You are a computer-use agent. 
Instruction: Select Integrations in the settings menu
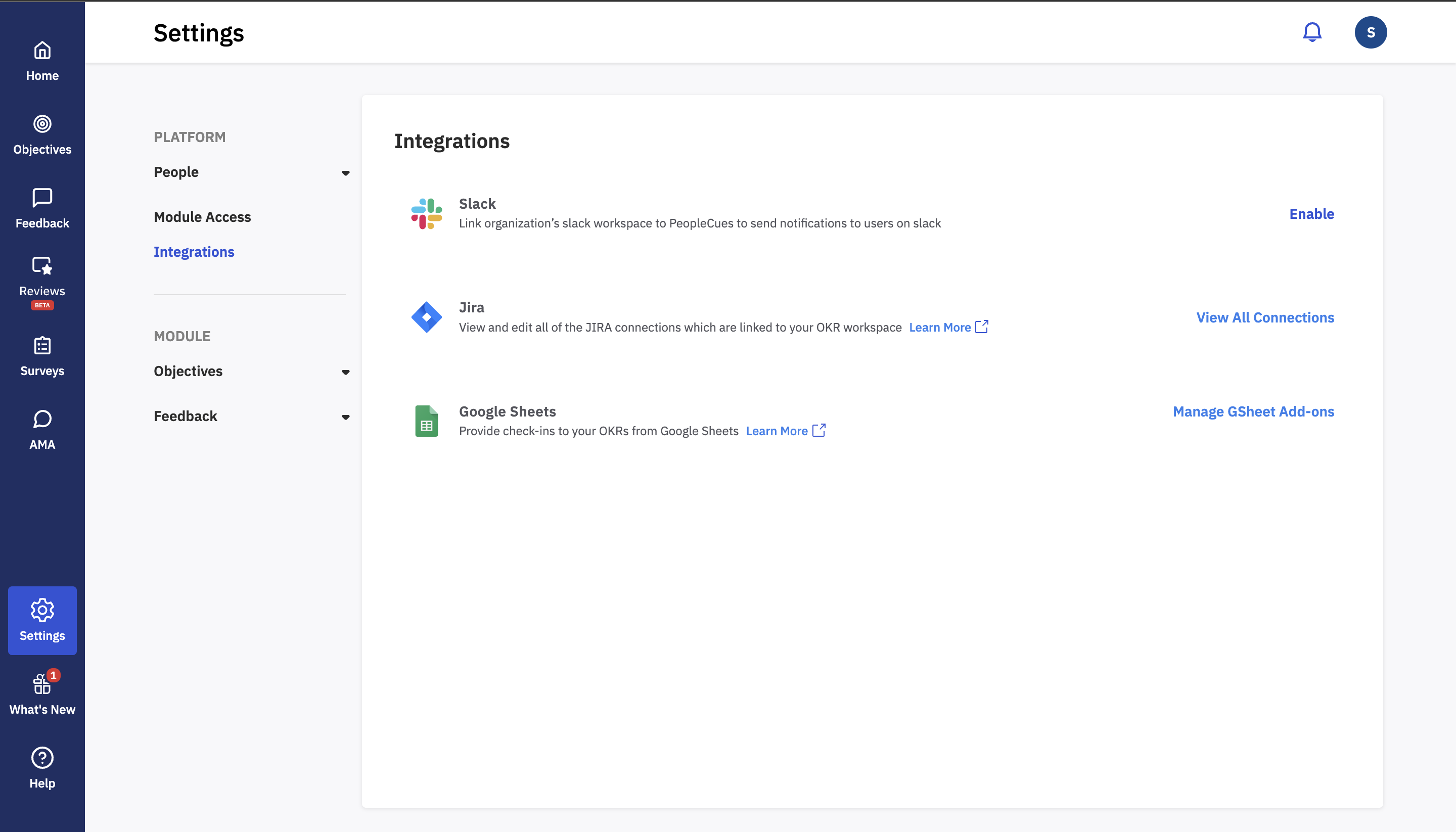coord(194,252)
